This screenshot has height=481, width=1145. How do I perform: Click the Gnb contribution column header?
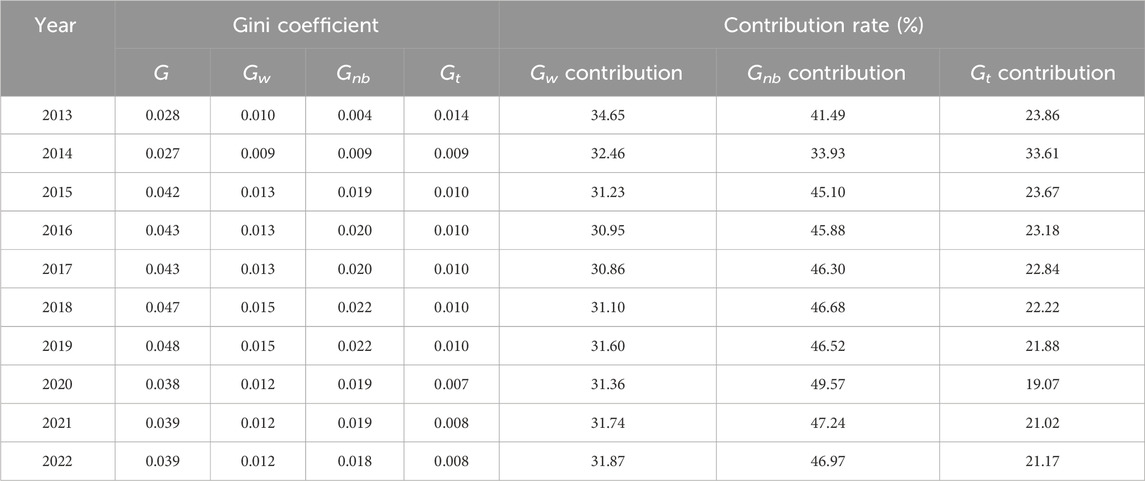827,72
